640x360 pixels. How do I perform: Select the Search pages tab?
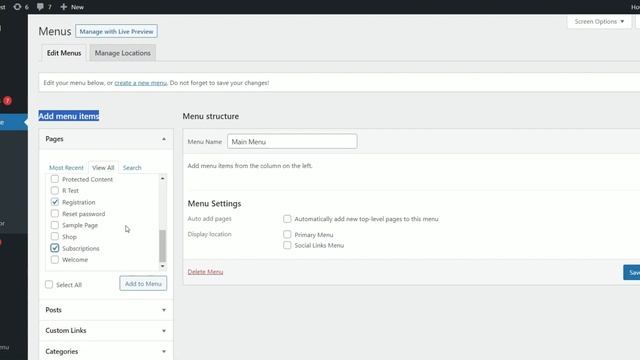pos(132,168)
